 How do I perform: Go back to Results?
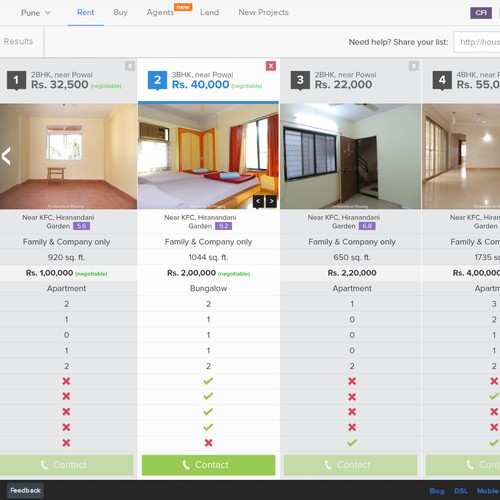point(18,41)
